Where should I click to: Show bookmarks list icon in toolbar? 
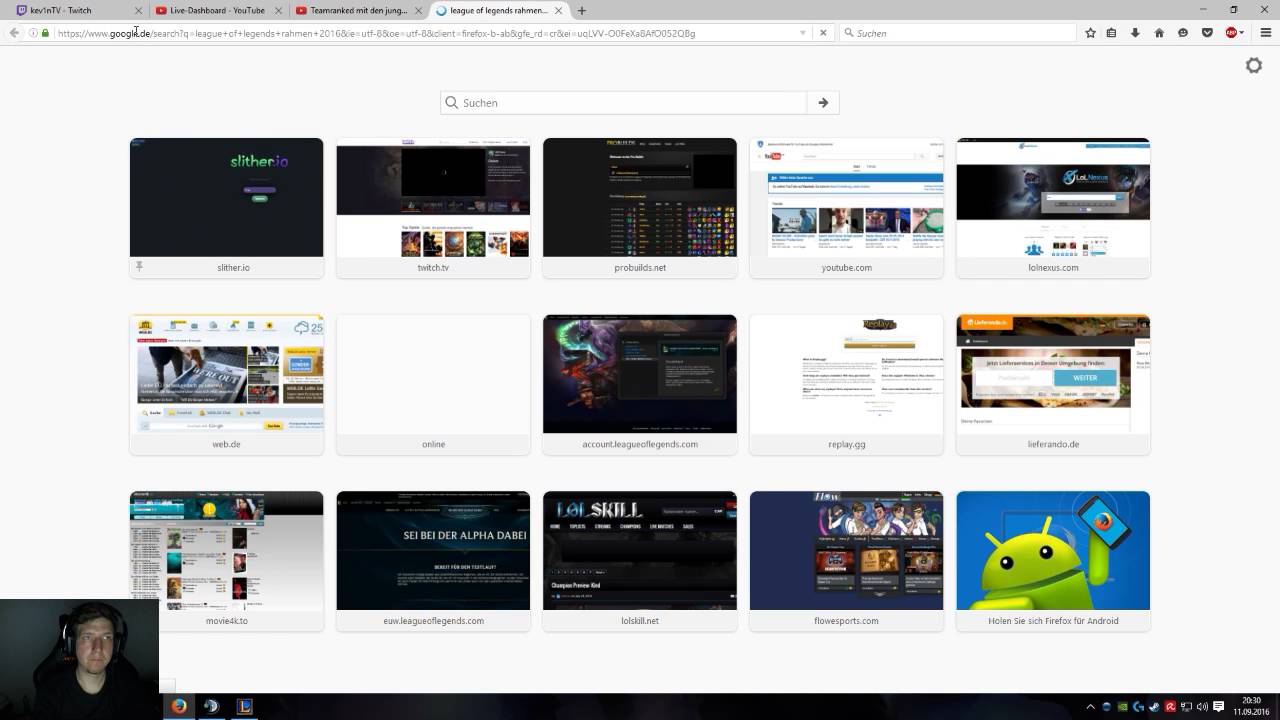(x=1111, y=33)
